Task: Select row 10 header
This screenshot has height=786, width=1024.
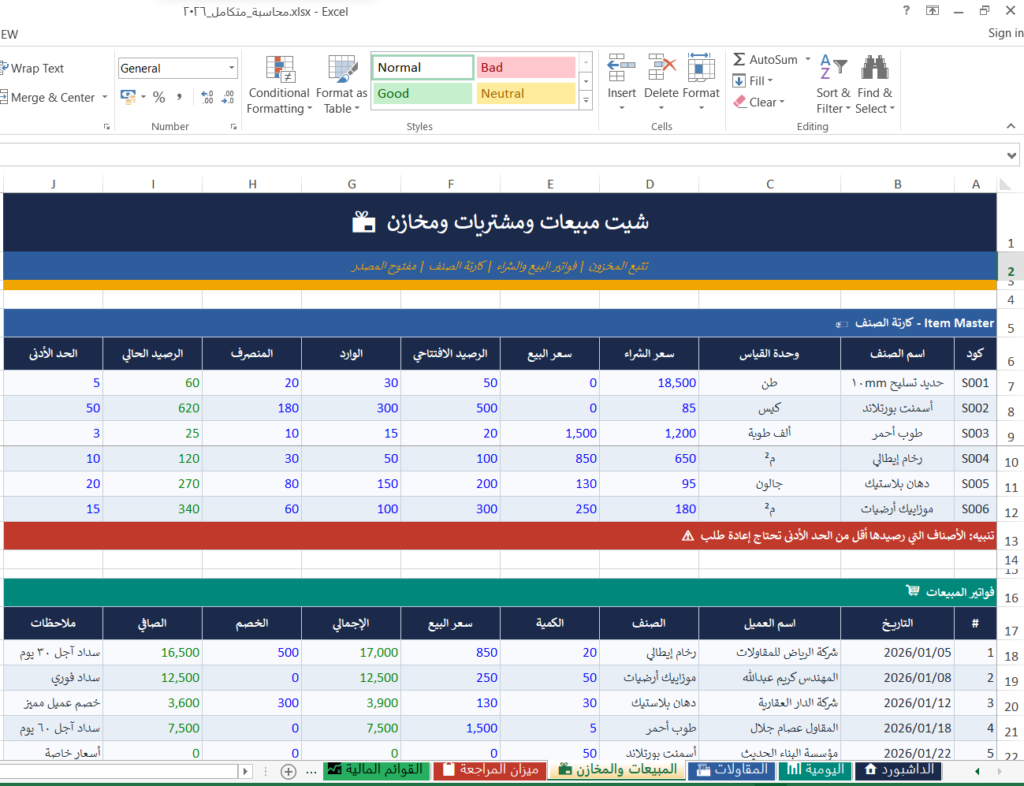Action: click(1011, 462)
